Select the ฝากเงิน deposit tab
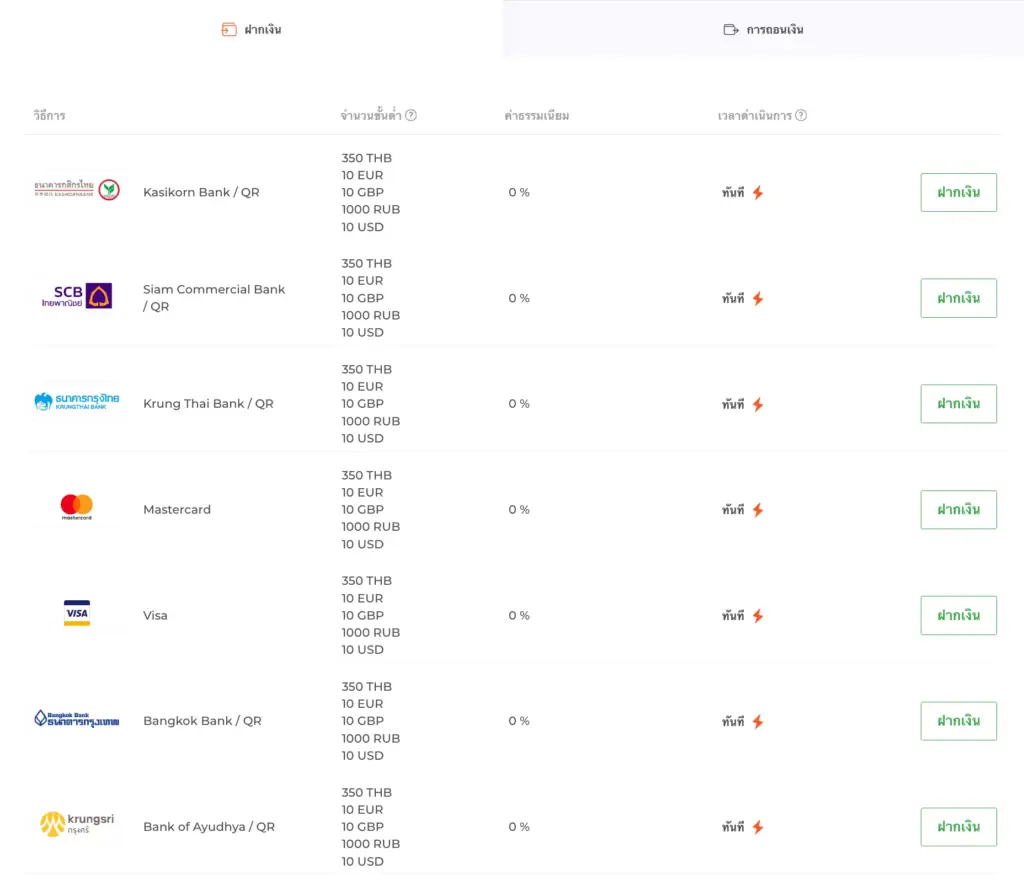The height and width of the screenshot is (875, 1024). pyautogui.click(x=251, y=29)
